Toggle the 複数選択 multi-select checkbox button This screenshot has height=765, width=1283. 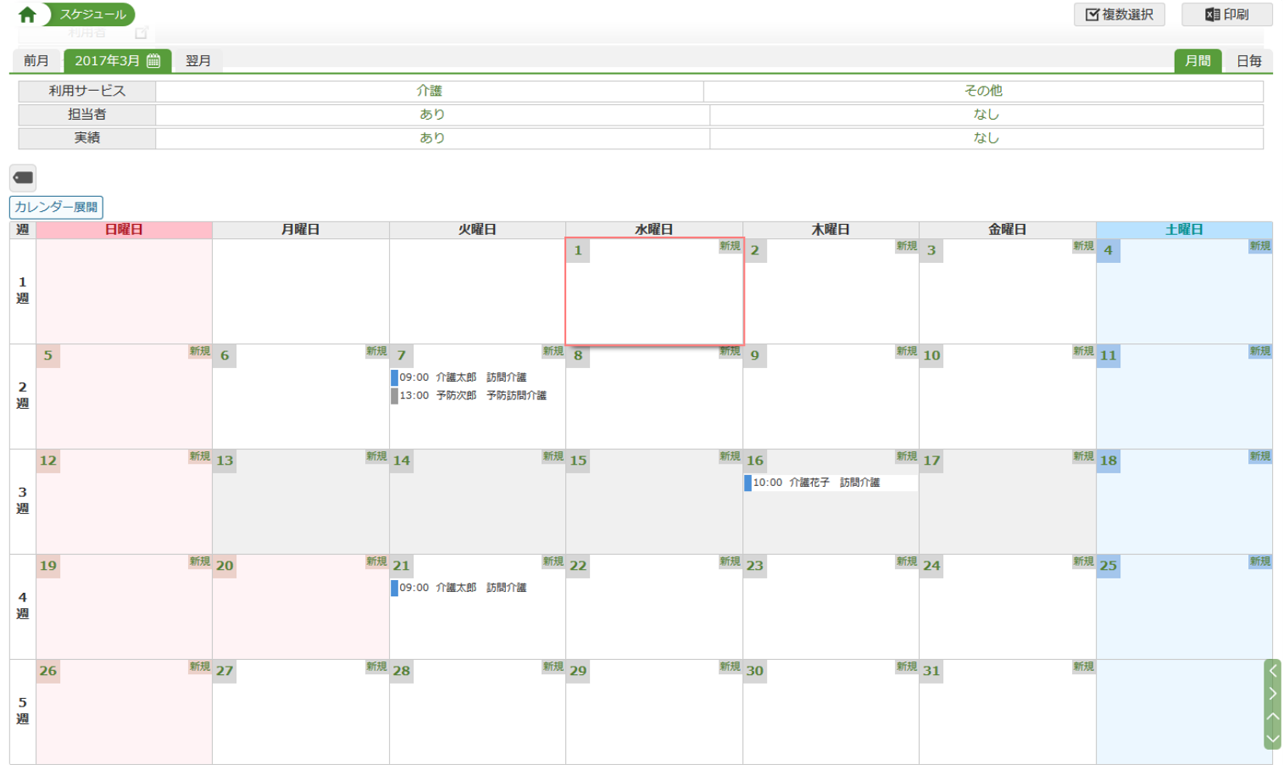pyautogui.click(x=1119, y=15)
